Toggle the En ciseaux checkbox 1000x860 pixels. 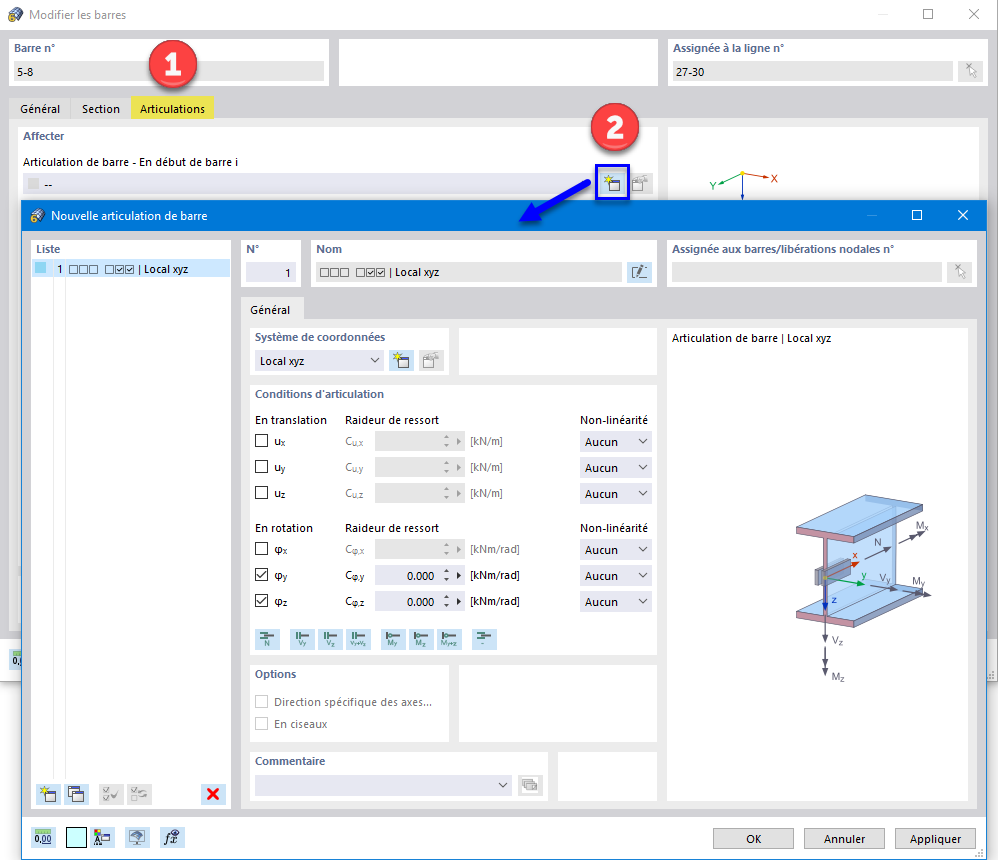pyautogui.click(x=261, y=723)
